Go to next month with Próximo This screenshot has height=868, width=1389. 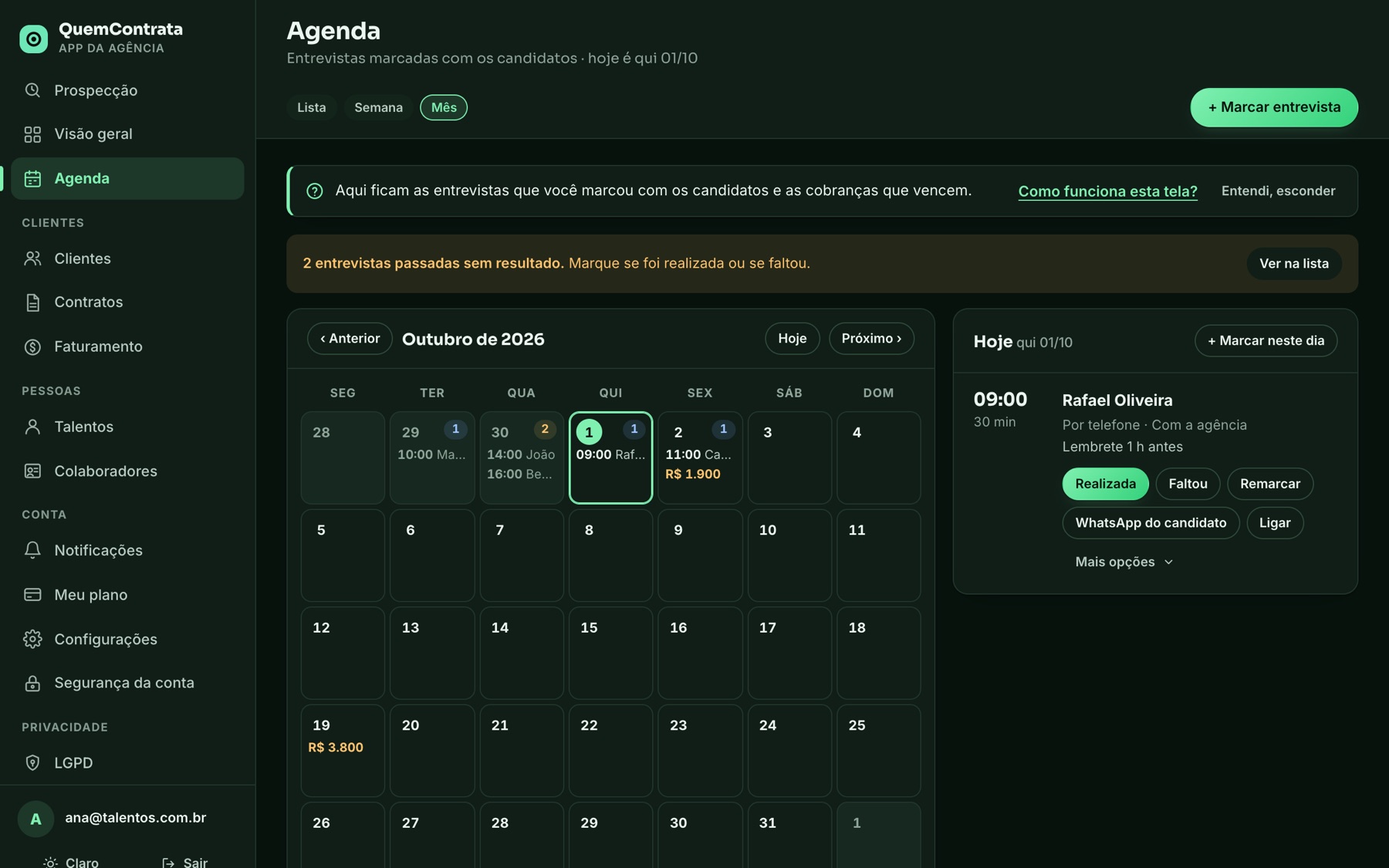pos(871,339)
